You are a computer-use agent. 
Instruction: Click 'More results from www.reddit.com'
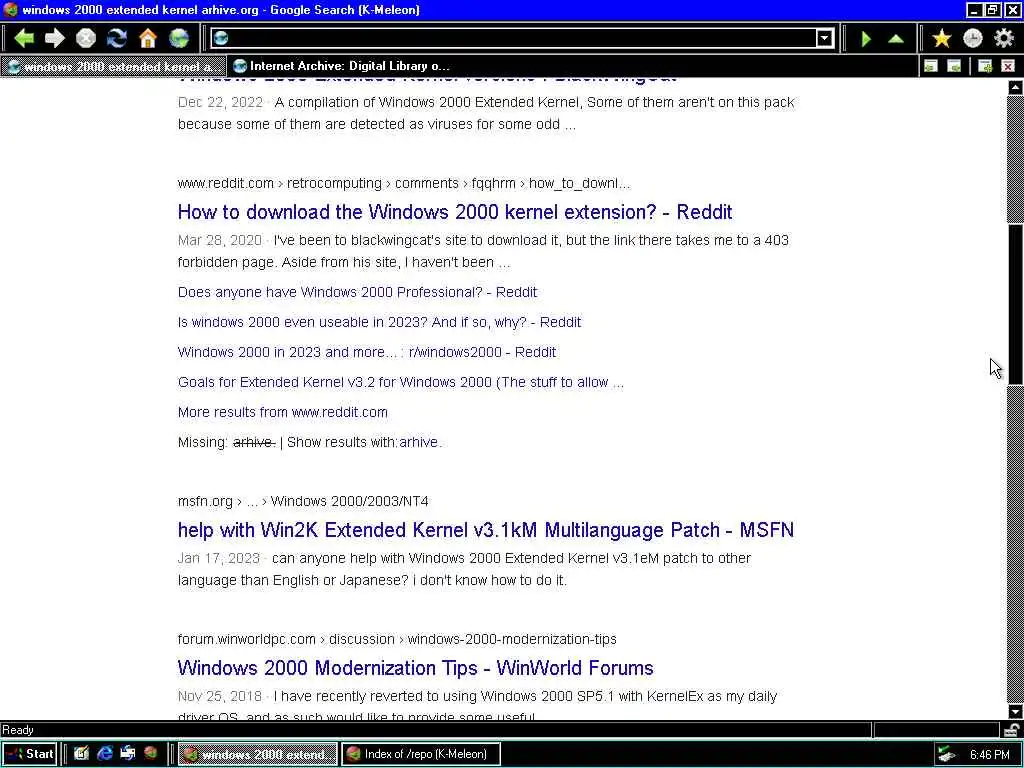coord(283,412)
